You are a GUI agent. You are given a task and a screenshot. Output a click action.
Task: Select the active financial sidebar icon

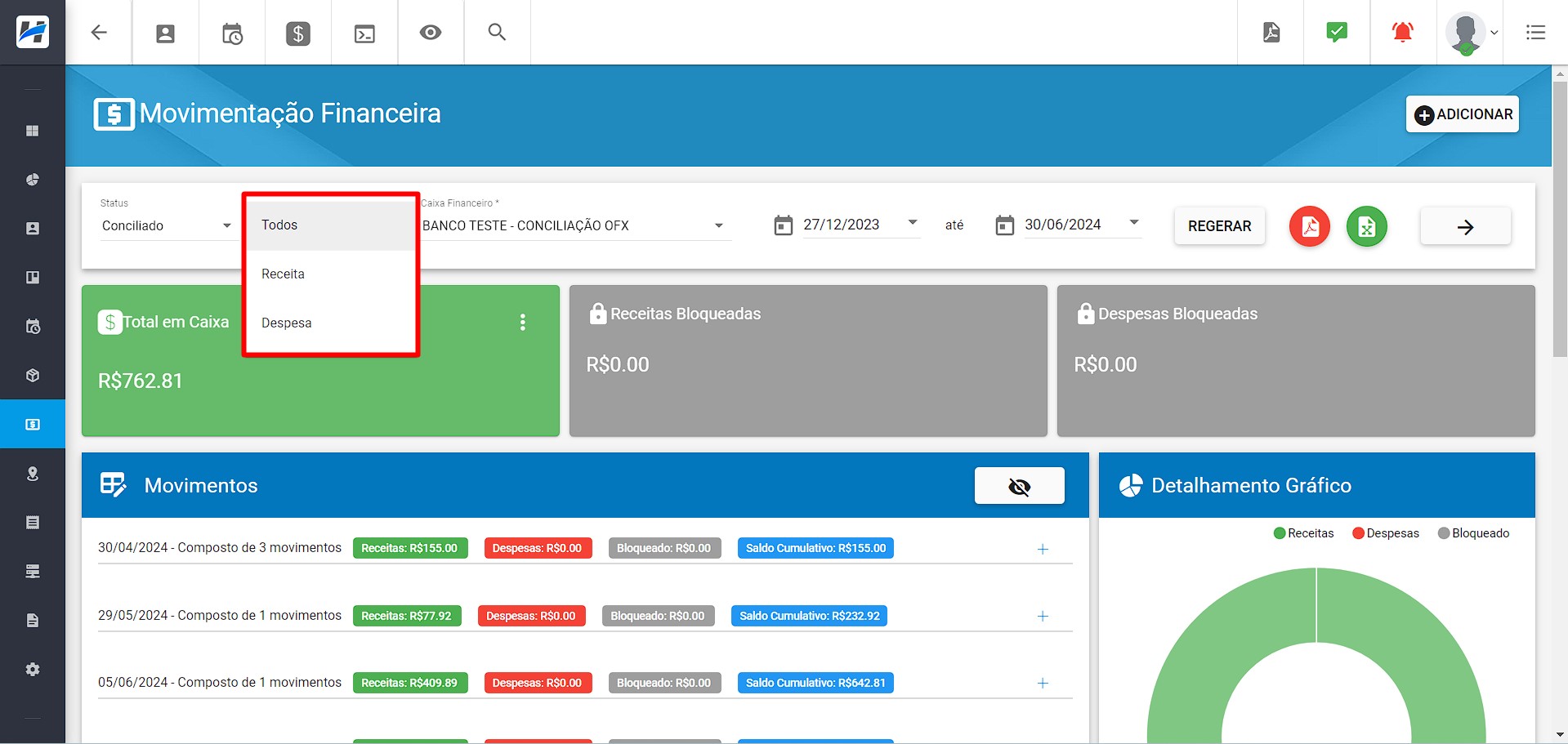[33, 424]
